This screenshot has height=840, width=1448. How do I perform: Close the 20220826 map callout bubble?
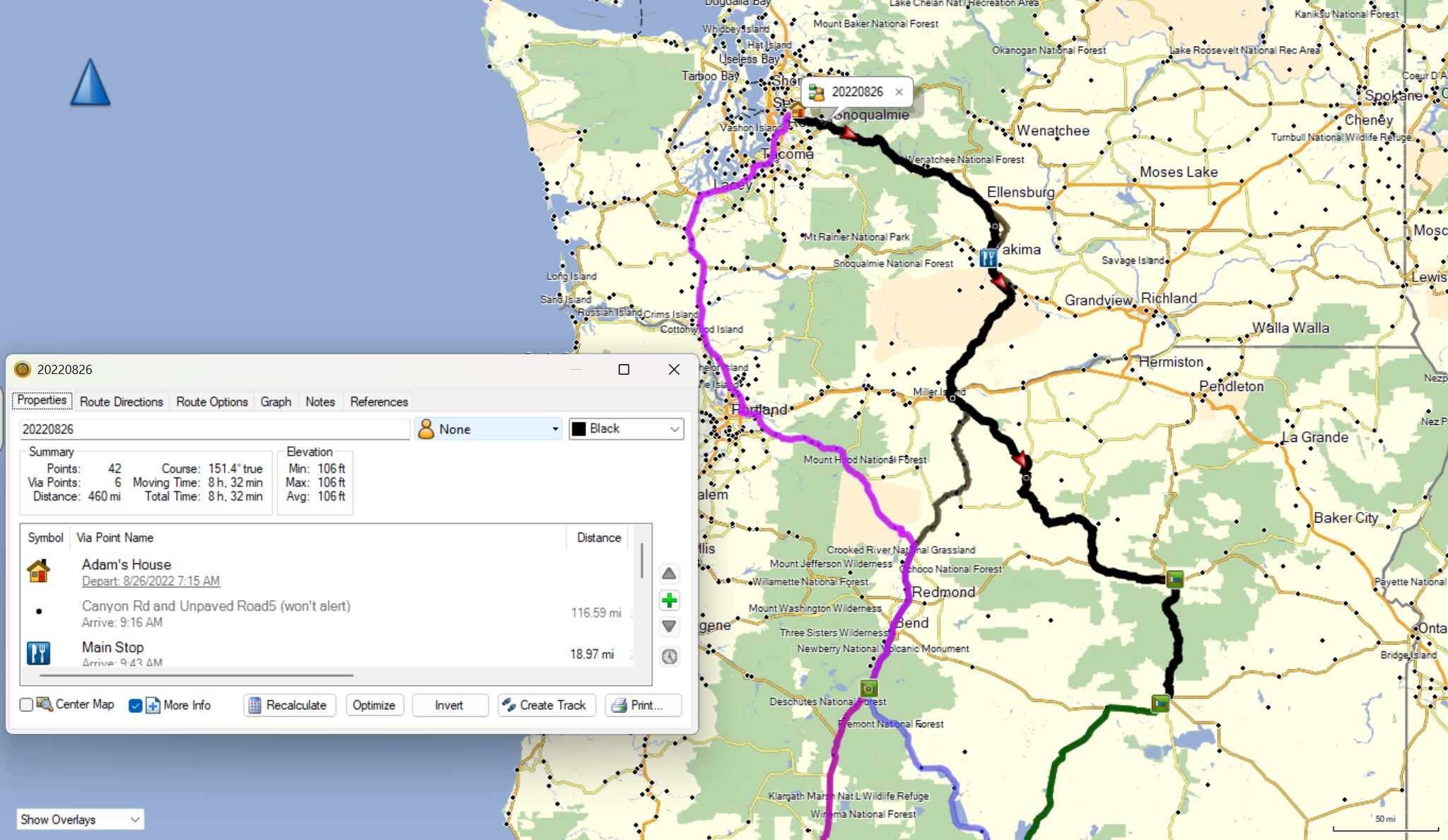point(899,92)
